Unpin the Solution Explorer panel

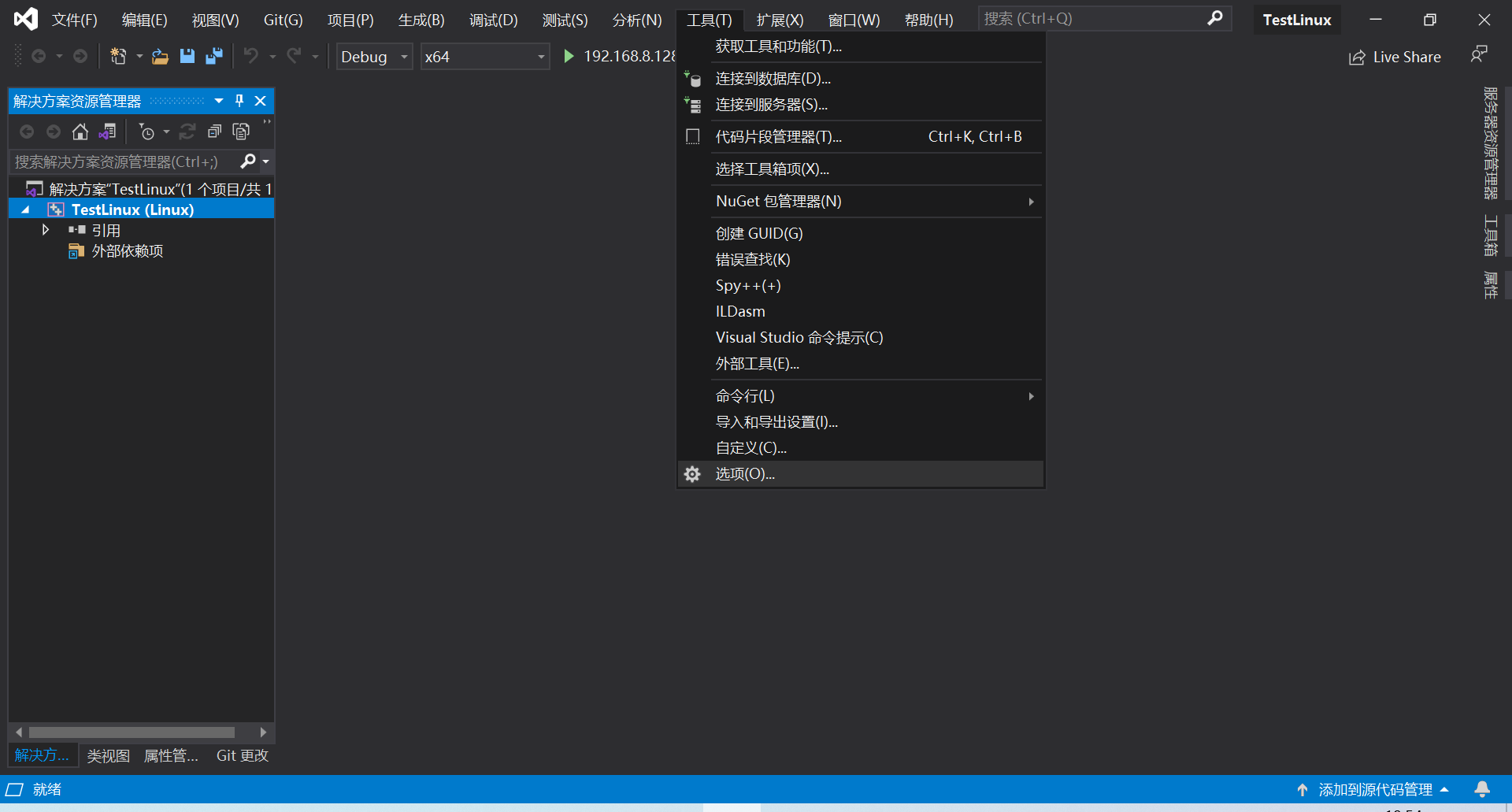239,101
